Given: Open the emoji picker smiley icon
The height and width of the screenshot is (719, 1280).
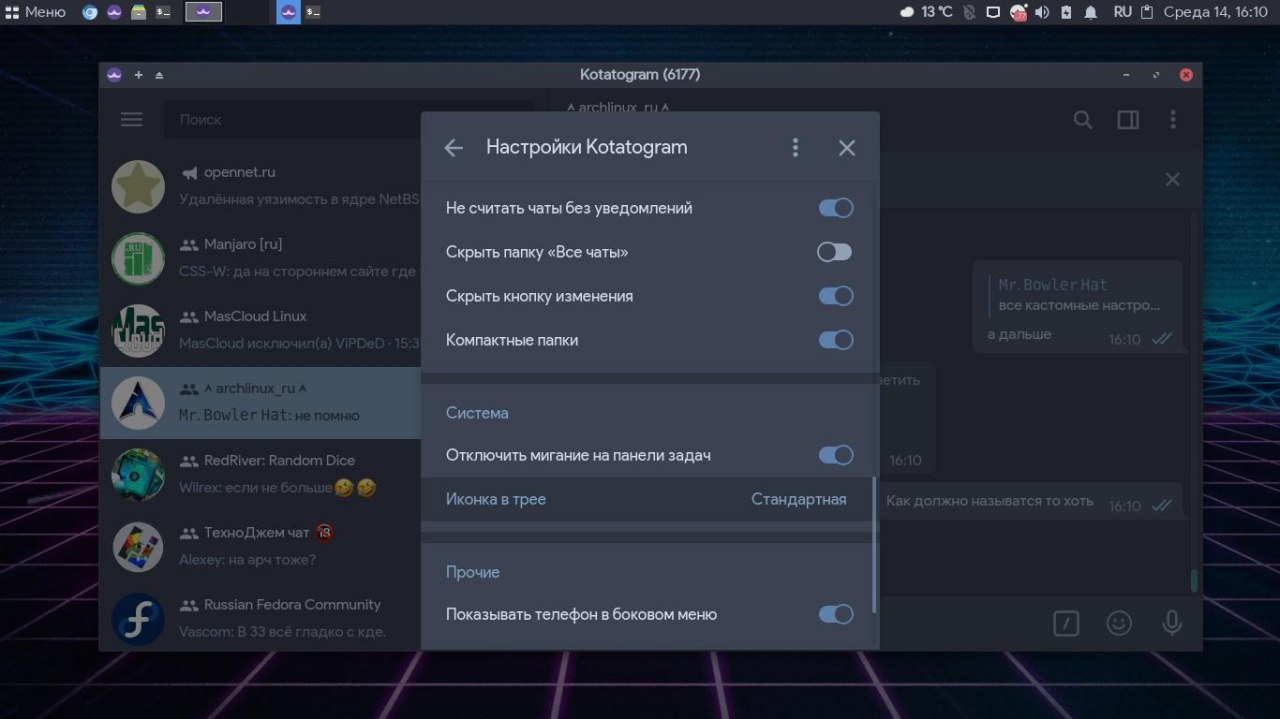Looking at the screenshot, I should coord(1119,623).
